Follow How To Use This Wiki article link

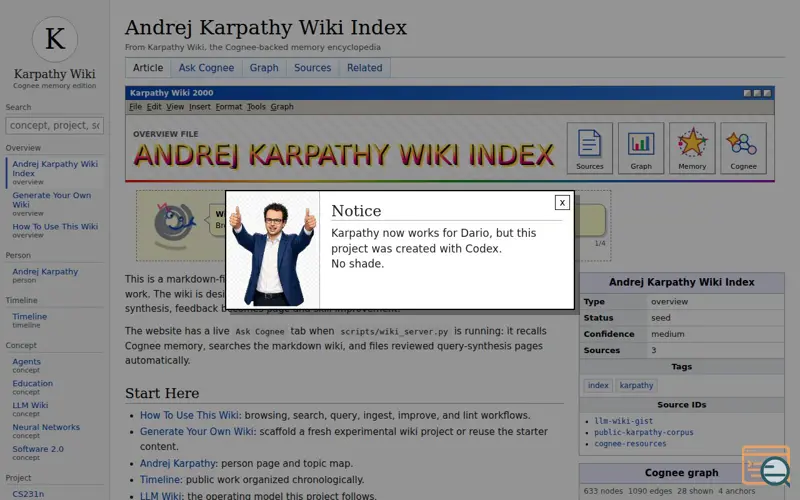tap(189, 415)
